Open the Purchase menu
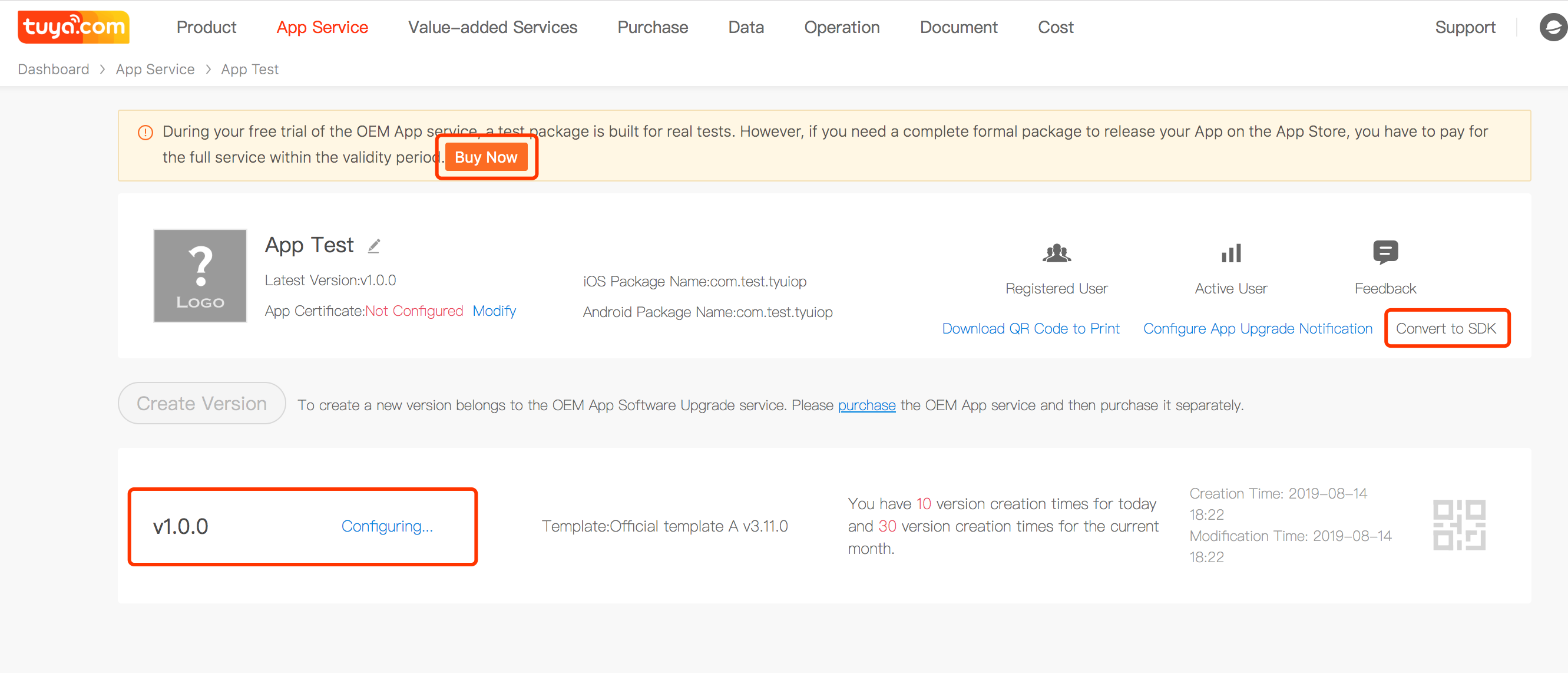 click(653, 28)
